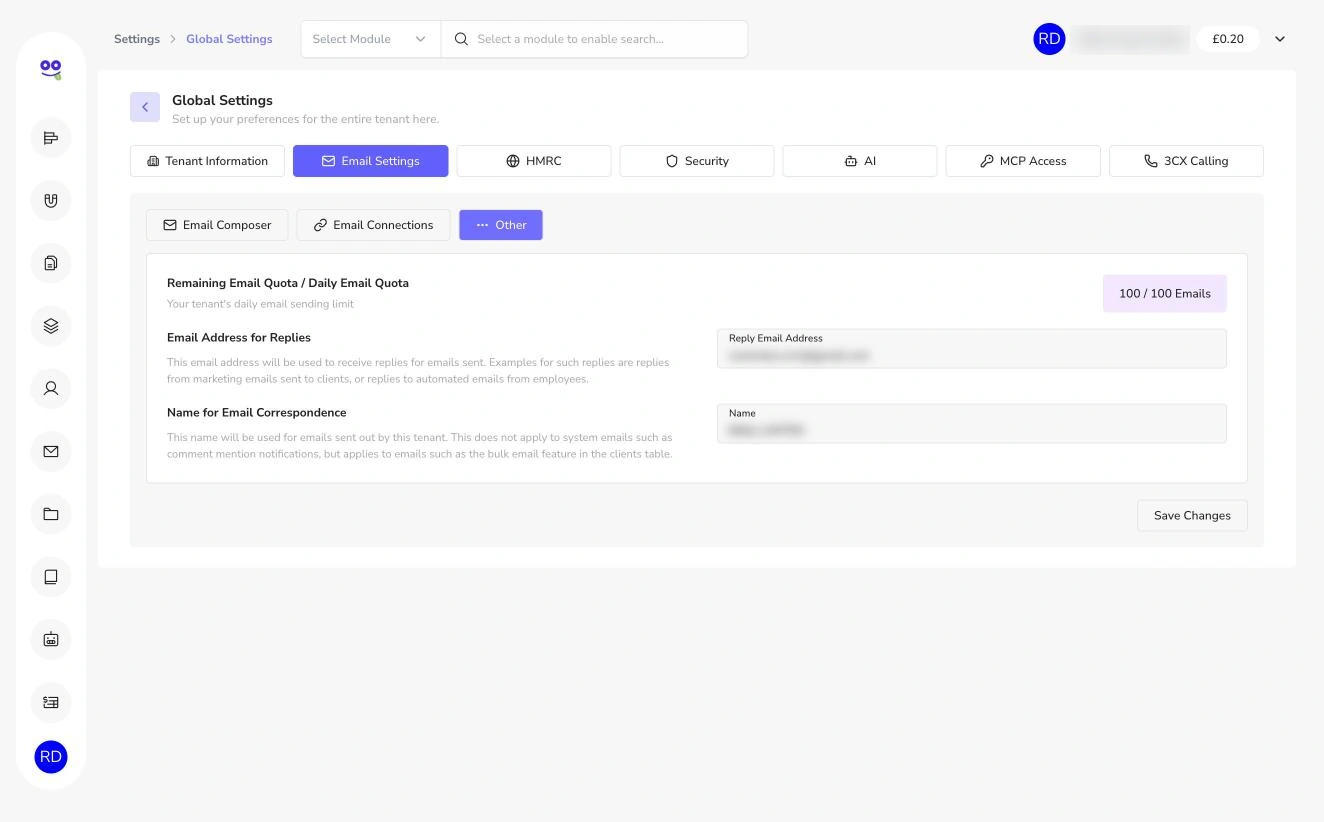Focus the Reply Email Address field
The width and height of the screenshot is (1324, 822).
[972, 348]
